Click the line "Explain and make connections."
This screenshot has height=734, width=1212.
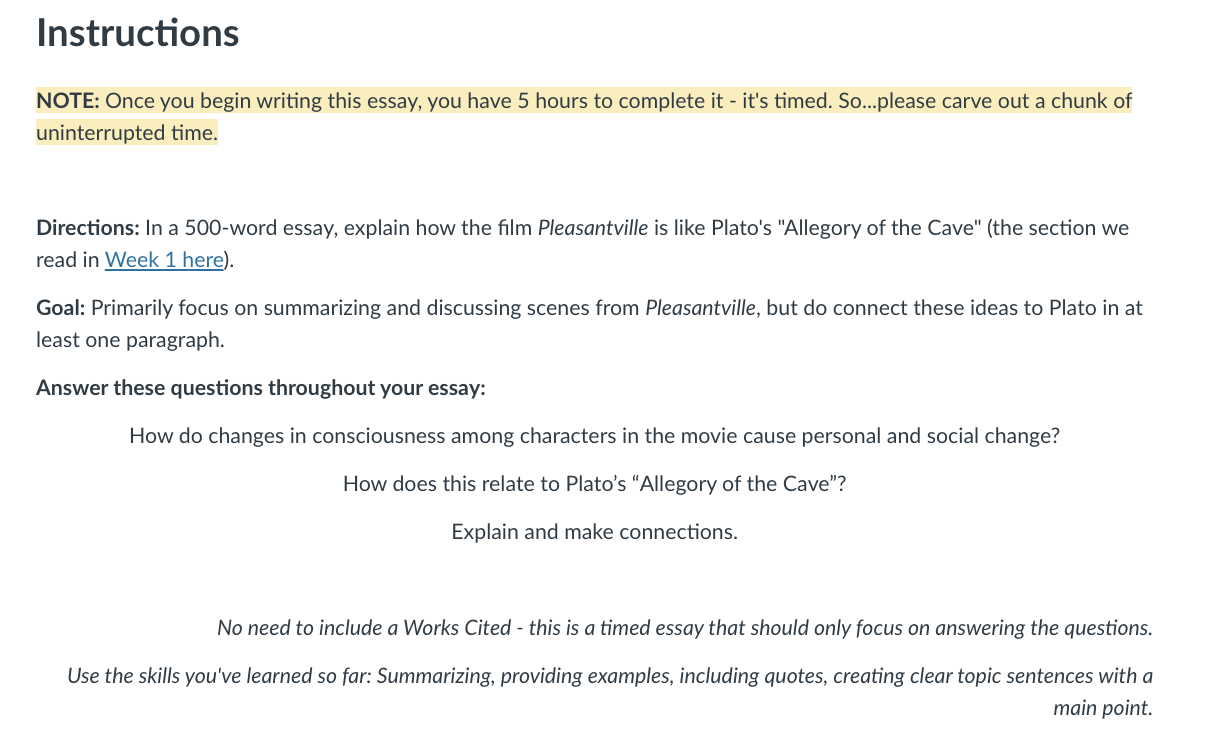point(595,532)
